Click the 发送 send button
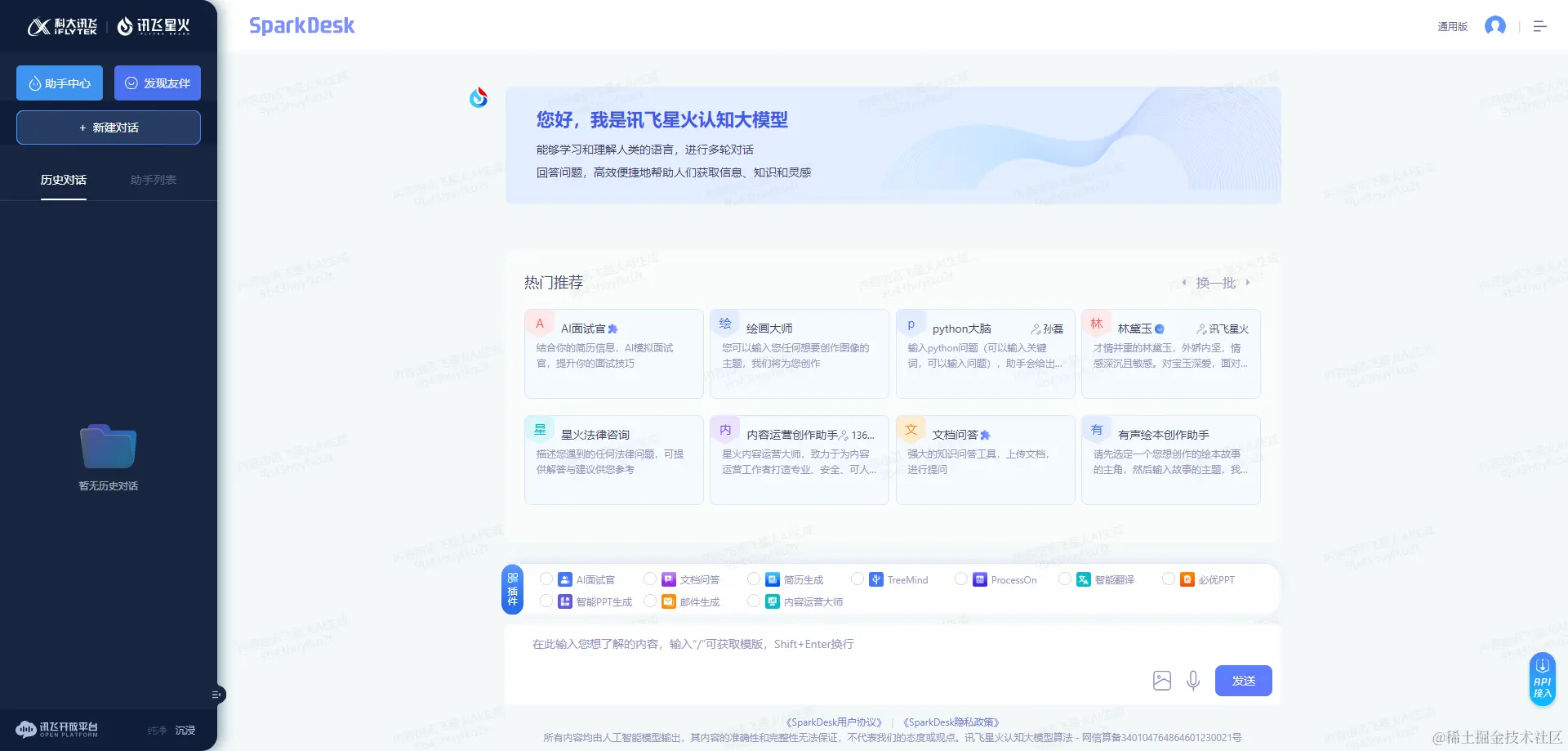Viewport: 1568px width, 751px height. click(1244, 681)
